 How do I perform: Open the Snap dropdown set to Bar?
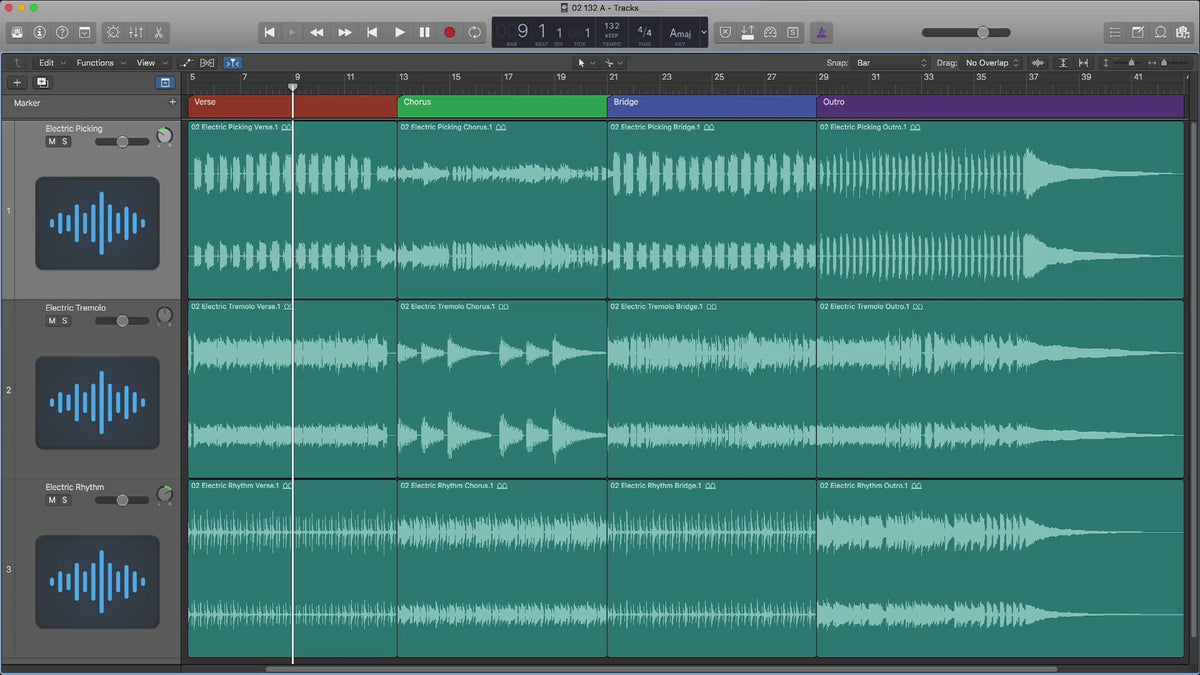click(x=891, y=63)
